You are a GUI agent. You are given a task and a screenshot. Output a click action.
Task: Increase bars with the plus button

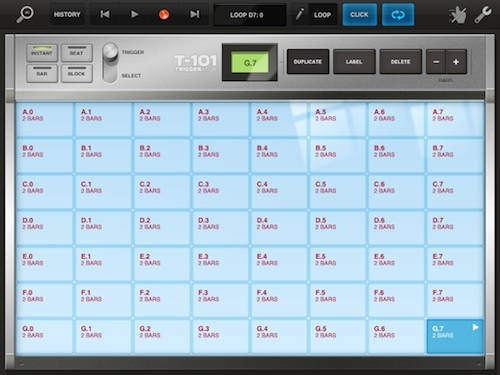pyautogui.click(x=456, y=62)
